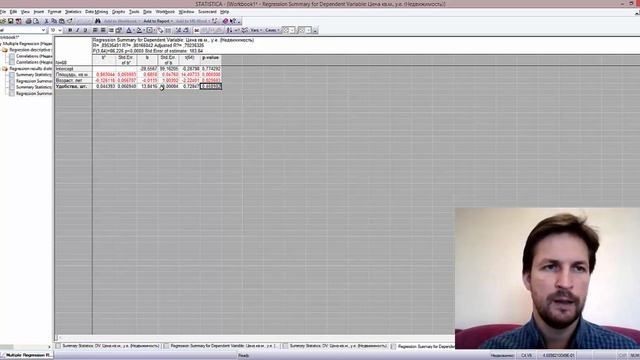Open the font size 10 dropdown
Image resolution: width=640 pixels, height=360 pixels.
[60, 30]
